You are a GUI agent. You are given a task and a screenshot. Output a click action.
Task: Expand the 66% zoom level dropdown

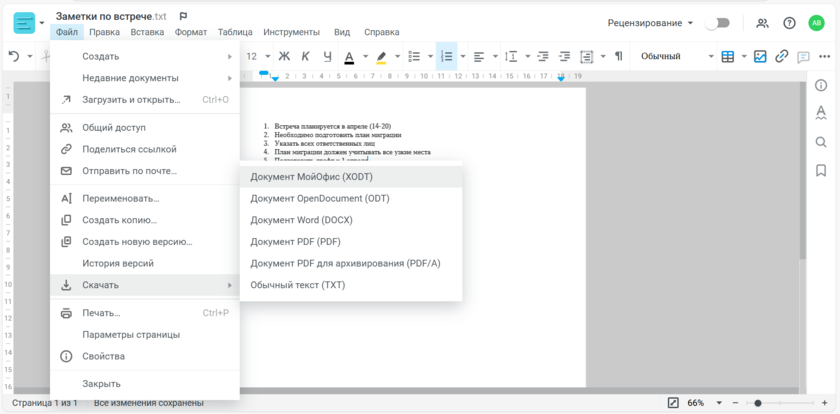click(720, 403)
